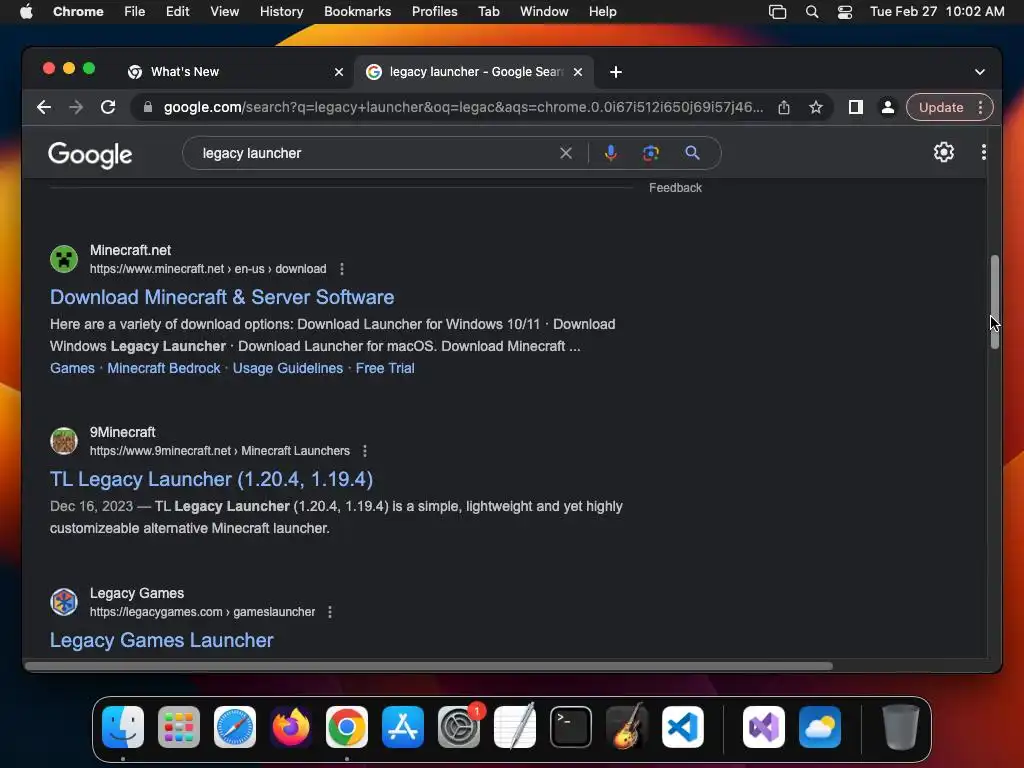The width and height of the screenshot is (1024, 768).
Task: Open the Chrome Update menu button
Action: pyautogui.click(x=950, y=107)
